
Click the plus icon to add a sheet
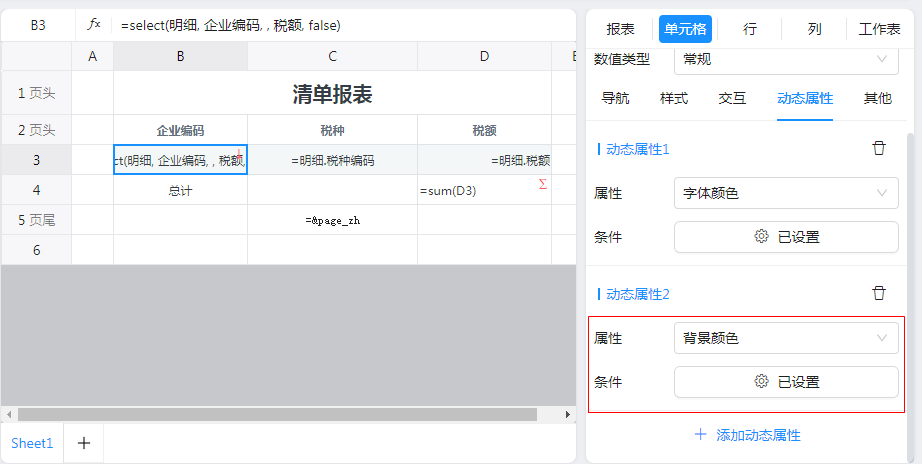click(84, 443)
